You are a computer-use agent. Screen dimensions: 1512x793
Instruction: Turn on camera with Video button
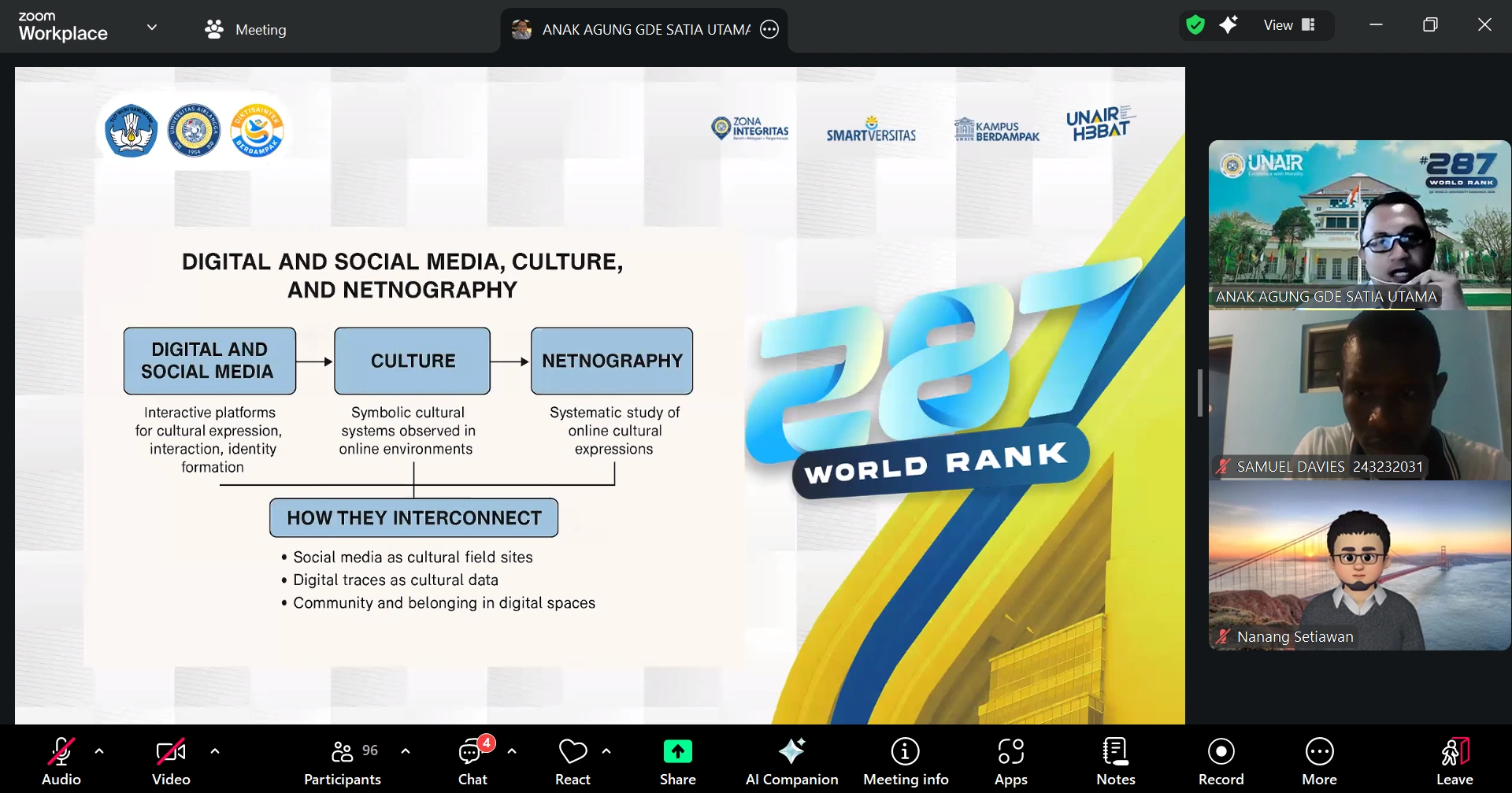[x=171, y=761]
